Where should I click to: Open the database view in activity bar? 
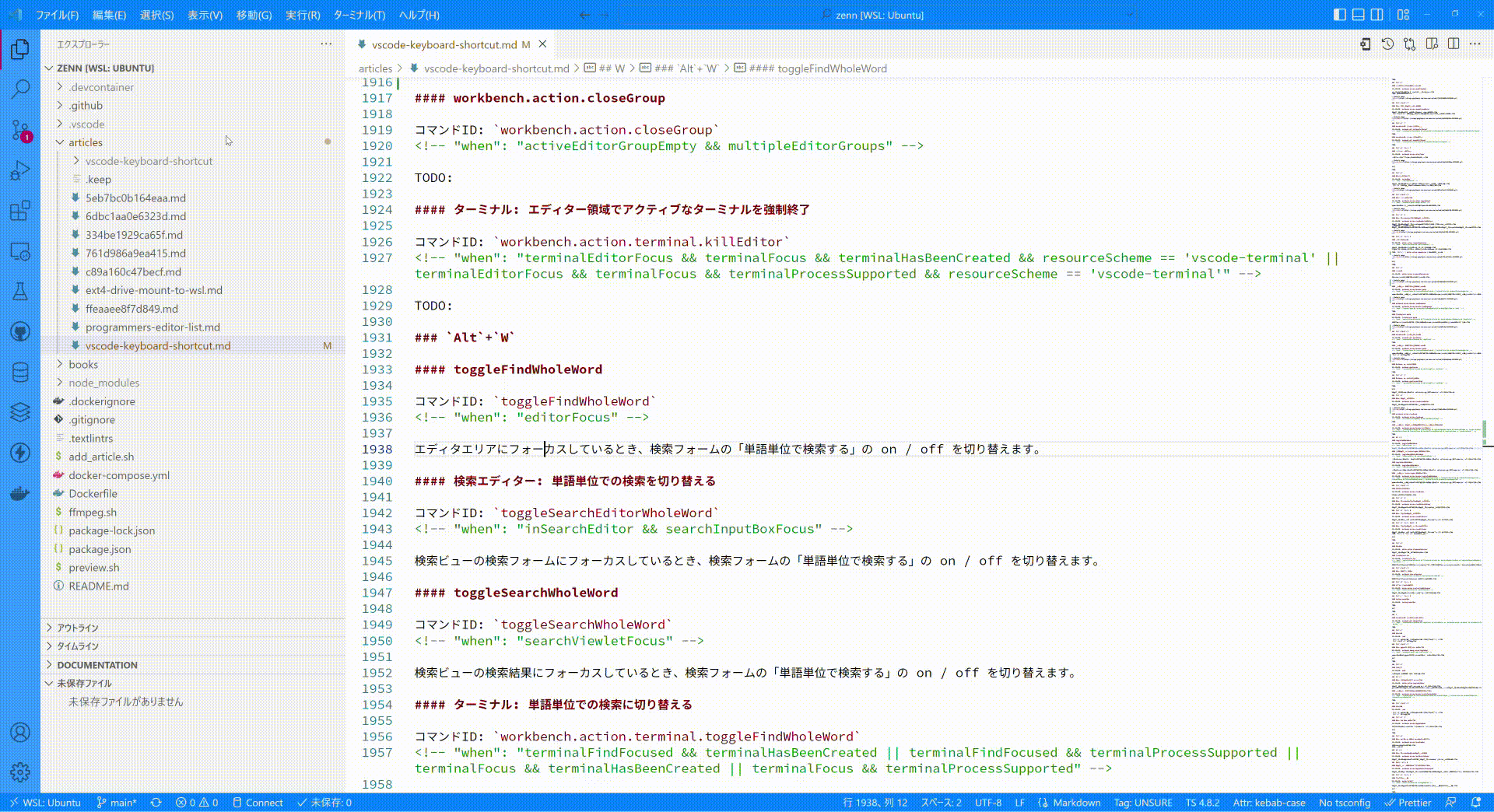20,373
